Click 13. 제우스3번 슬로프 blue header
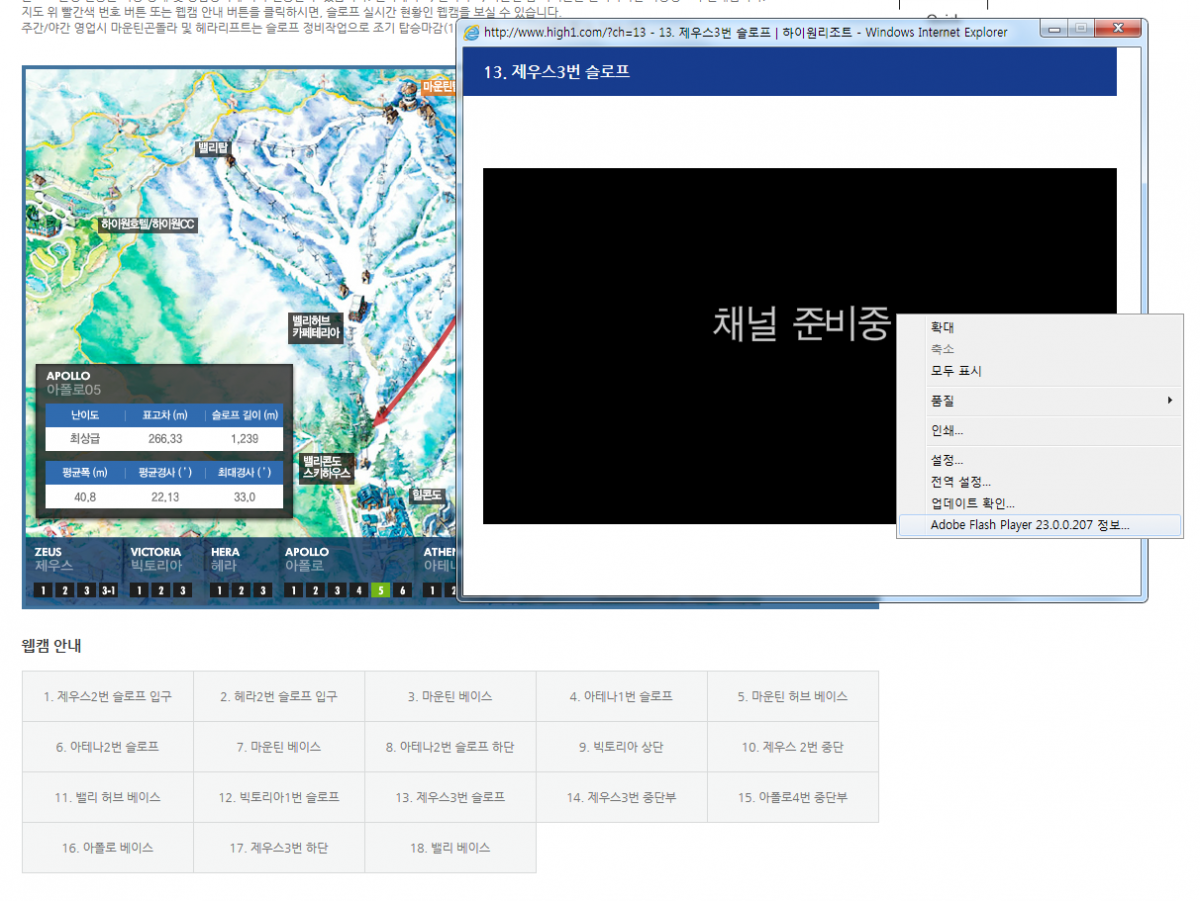This screenshot has height=901, width=1200. coord(790,72)
